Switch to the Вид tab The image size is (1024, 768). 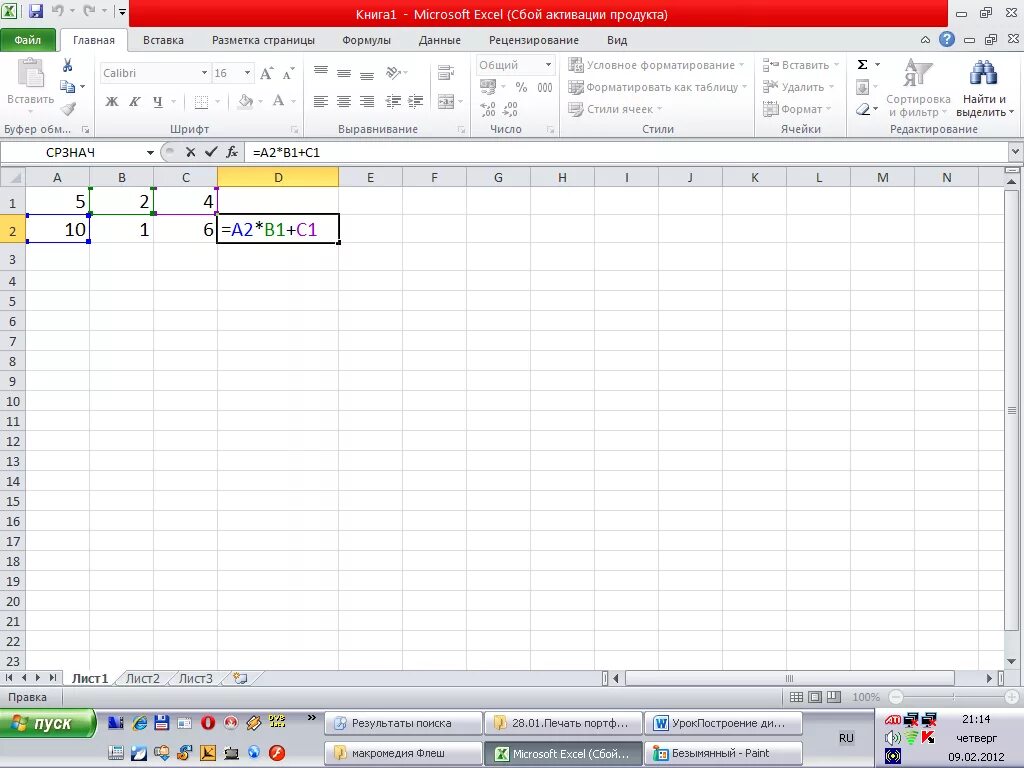[616, 40]
